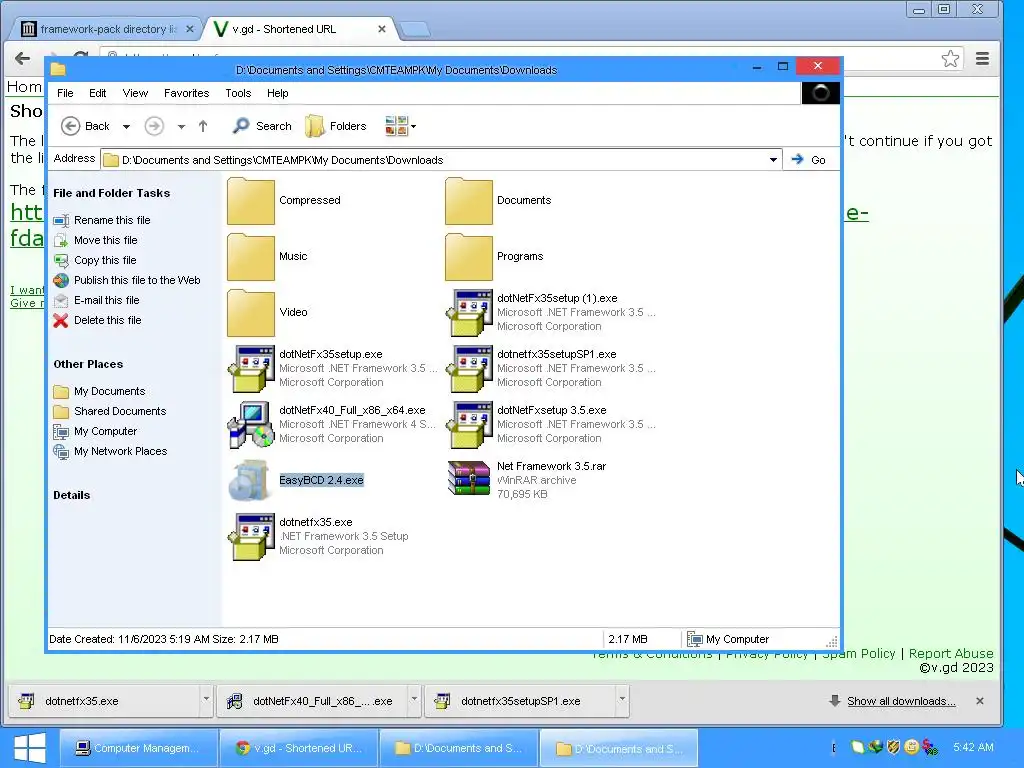Open the Music folder
Viewport: 1024px width, 768px height.
(251, 257)
